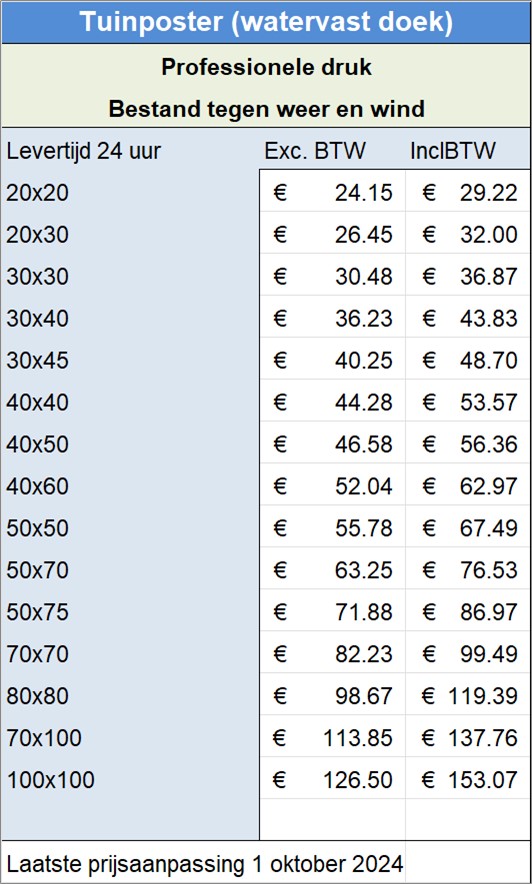Select the Professionele druk heading
532x884 pixels.
tap(267, 68)
